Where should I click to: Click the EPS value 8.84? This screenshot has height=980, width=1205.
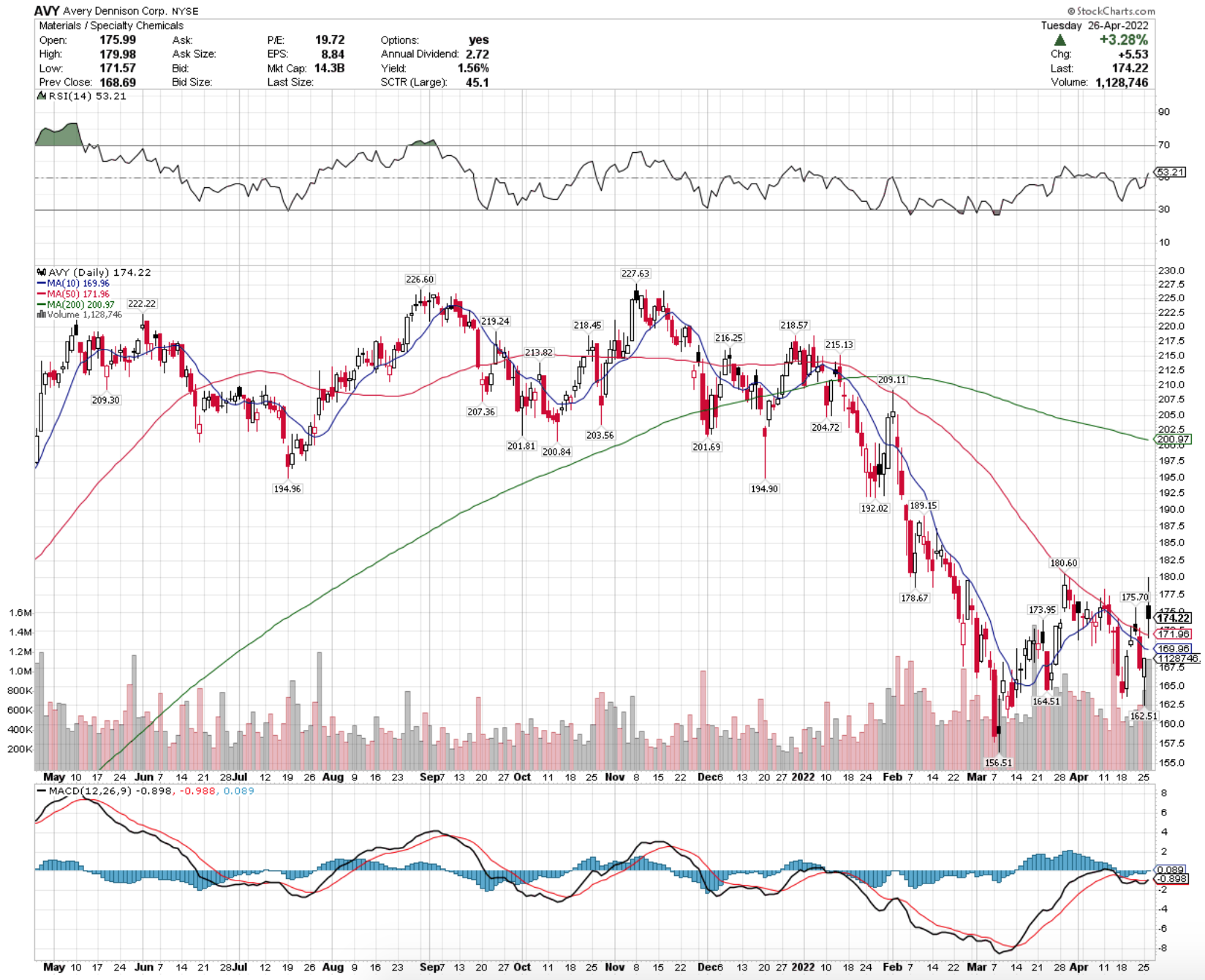pyautogui.click(x=333, y=54)
